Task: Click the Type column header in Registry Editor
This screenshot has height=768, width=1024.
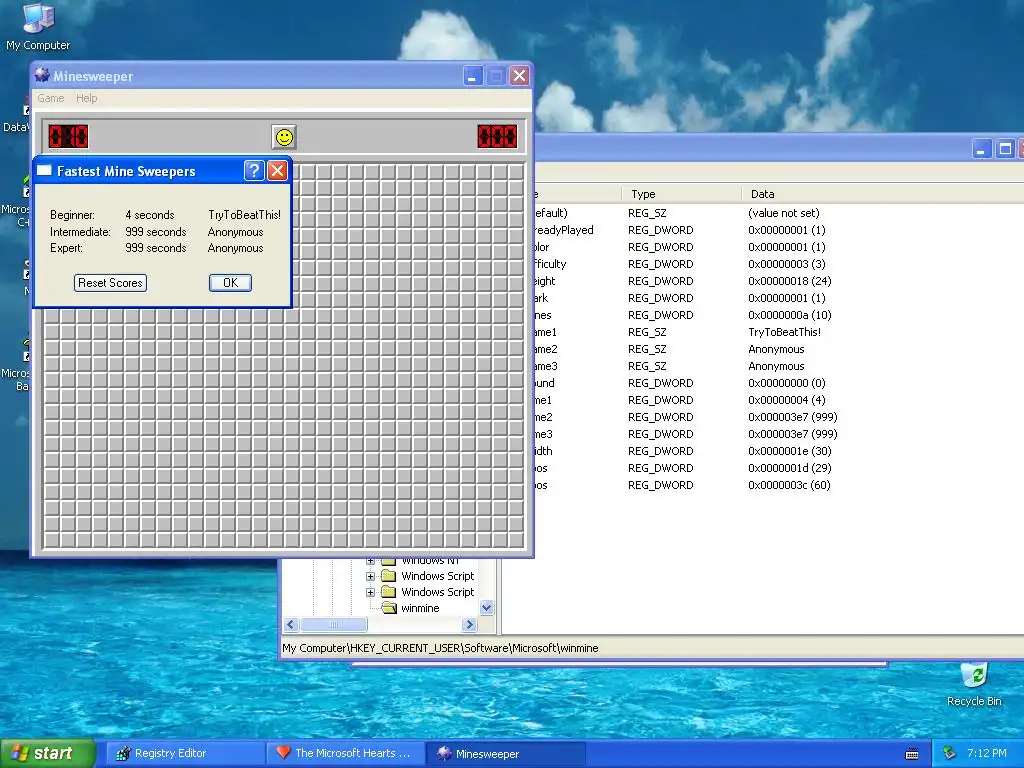Action: point(682,194)
